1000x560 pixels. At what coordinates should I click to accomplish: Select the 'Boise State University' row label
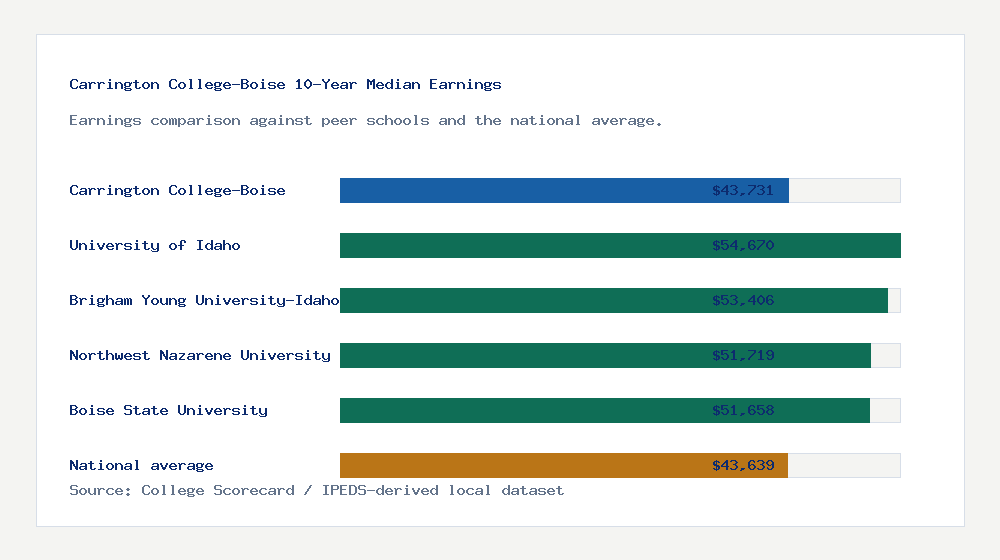coord(168,410)
